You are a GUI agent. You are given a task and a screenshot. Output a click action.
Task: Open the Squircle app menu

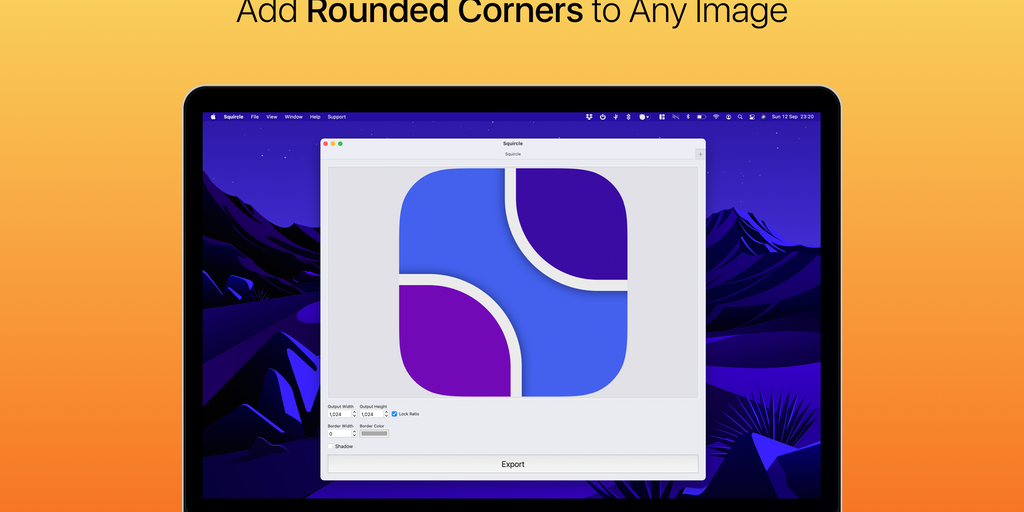click(x=233, y=117)
